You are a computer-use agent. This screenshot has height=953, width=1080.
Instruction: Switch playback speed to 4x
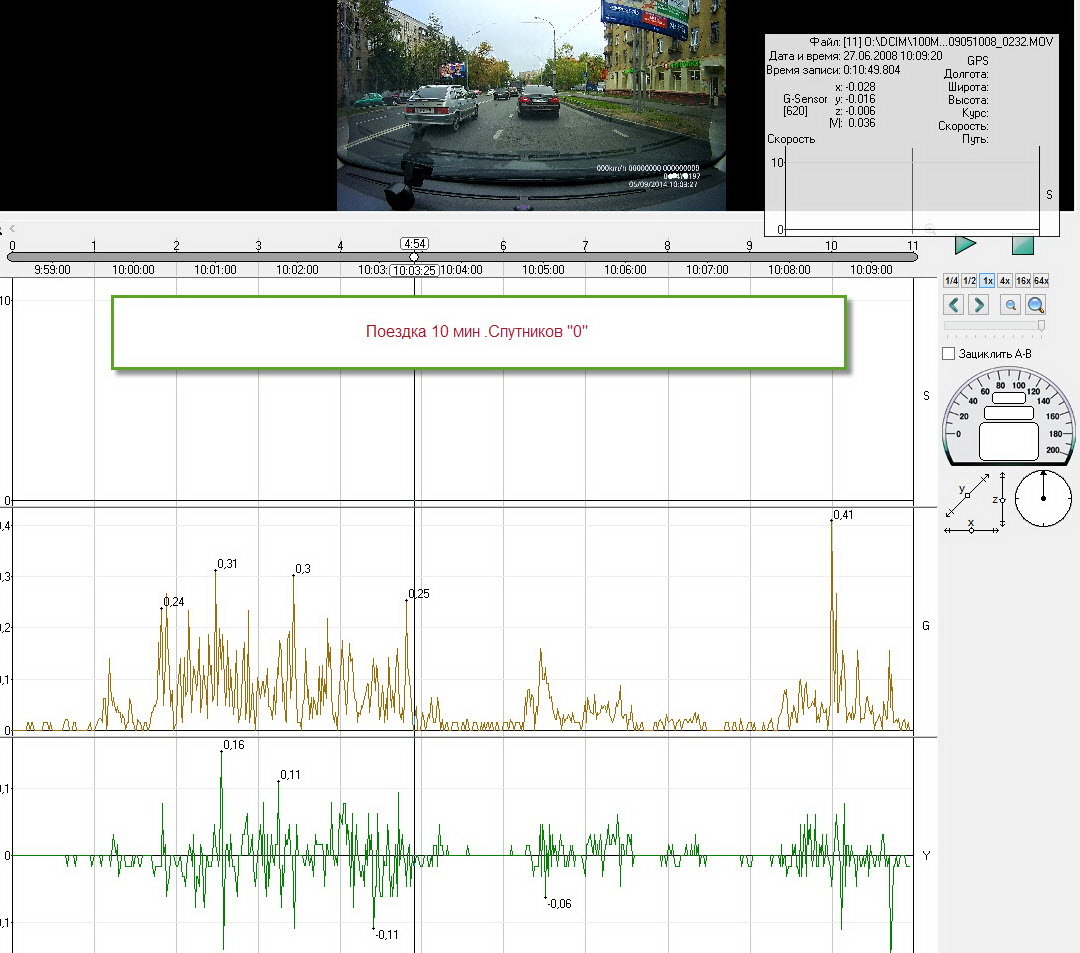pos(1005,281)
